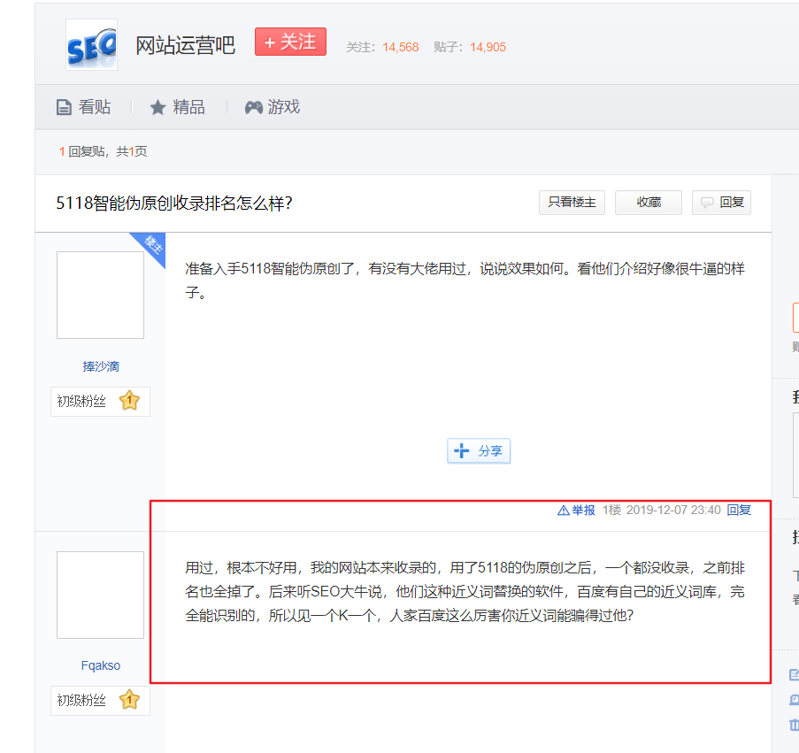
Task: Report the first post via 举报
Action: pos(576,510)
